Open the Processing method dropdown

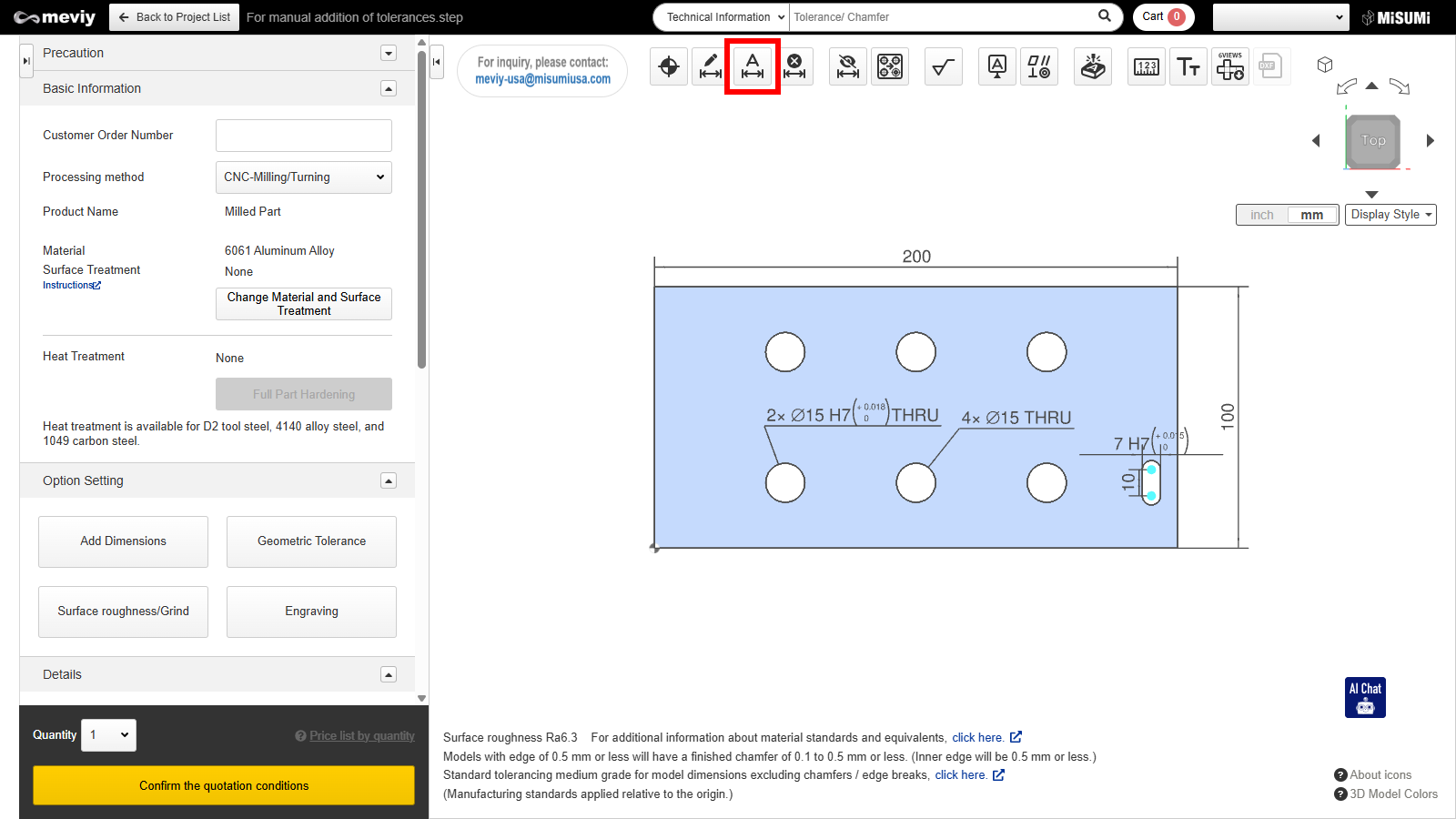[x=304, y=177]
